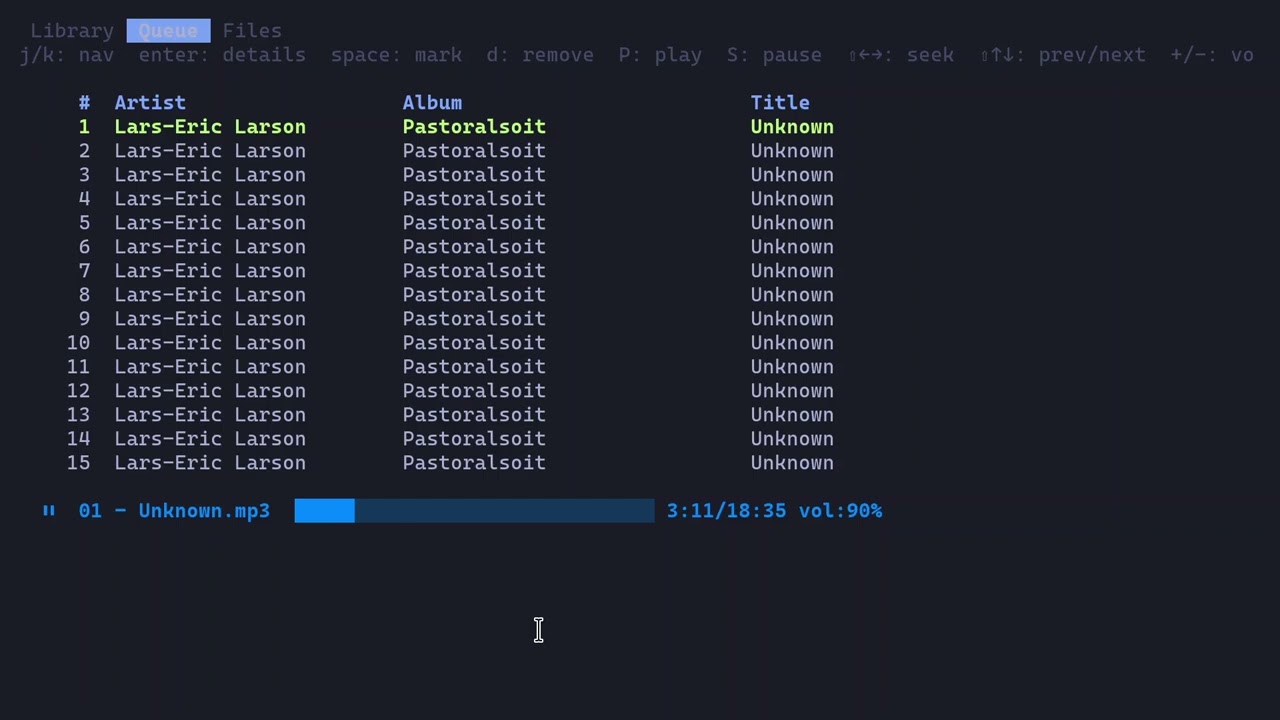The image size is (1280, 720).
Task: Select track 1 in the queue
Action: point(210,127)
